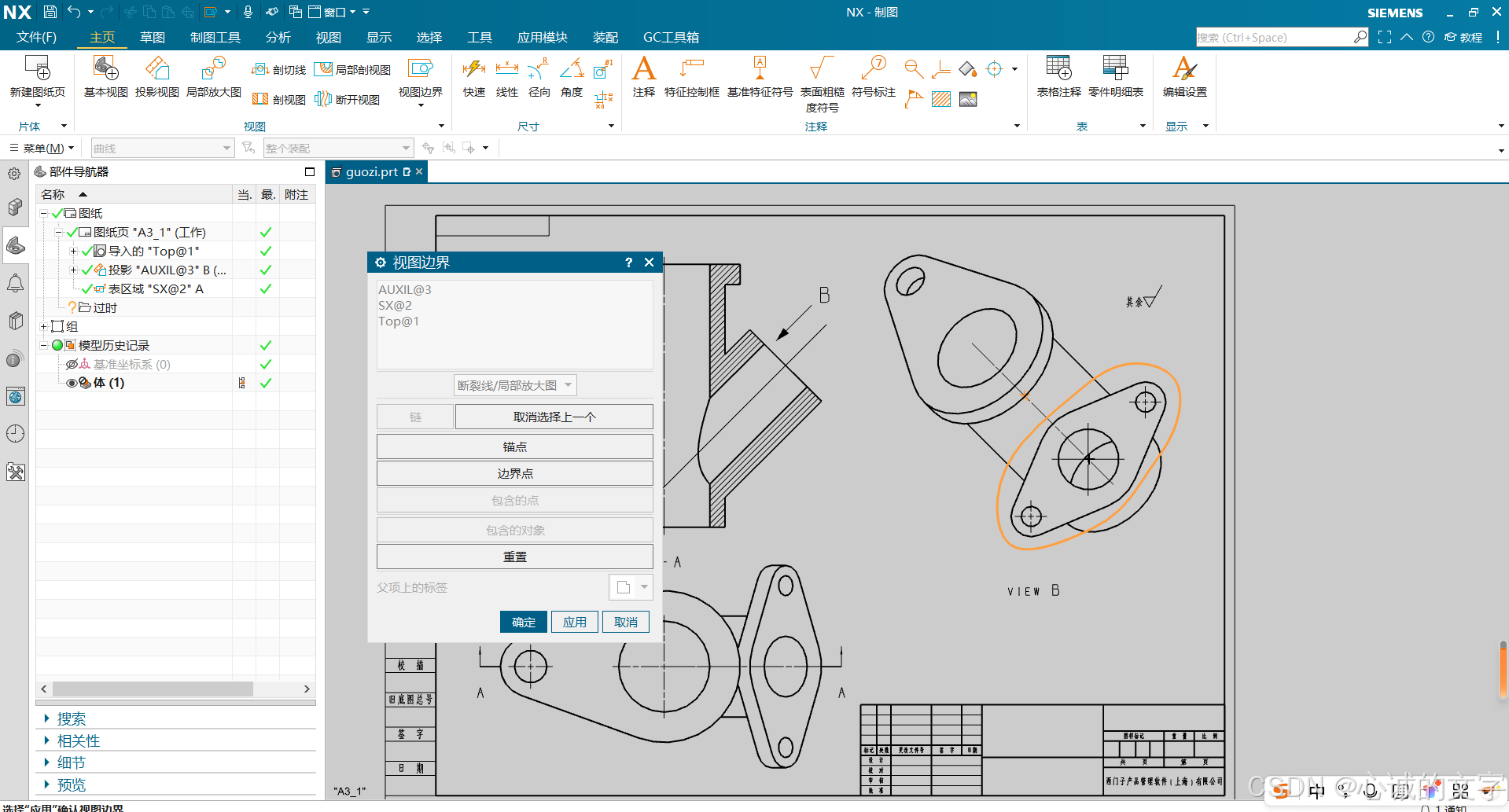Open the 父项上的标签 dropdown arrow
Viewport: 1509px width, 812px height.
644,587
